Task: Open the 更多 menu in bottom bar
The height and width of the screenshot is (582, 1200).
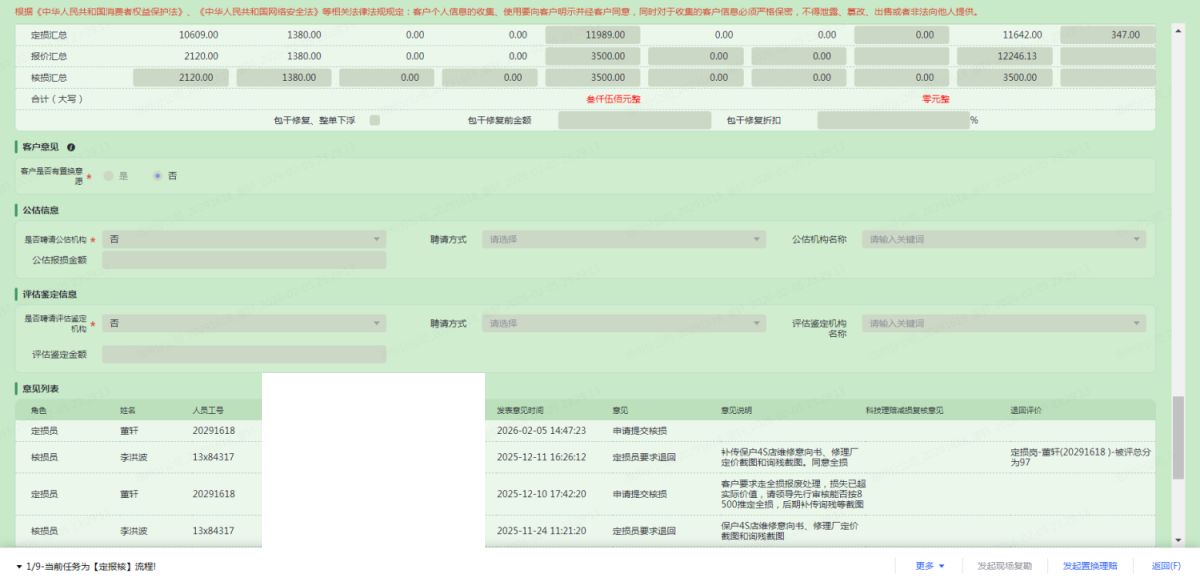Action: pyautogui.click(x=929, y=566)
